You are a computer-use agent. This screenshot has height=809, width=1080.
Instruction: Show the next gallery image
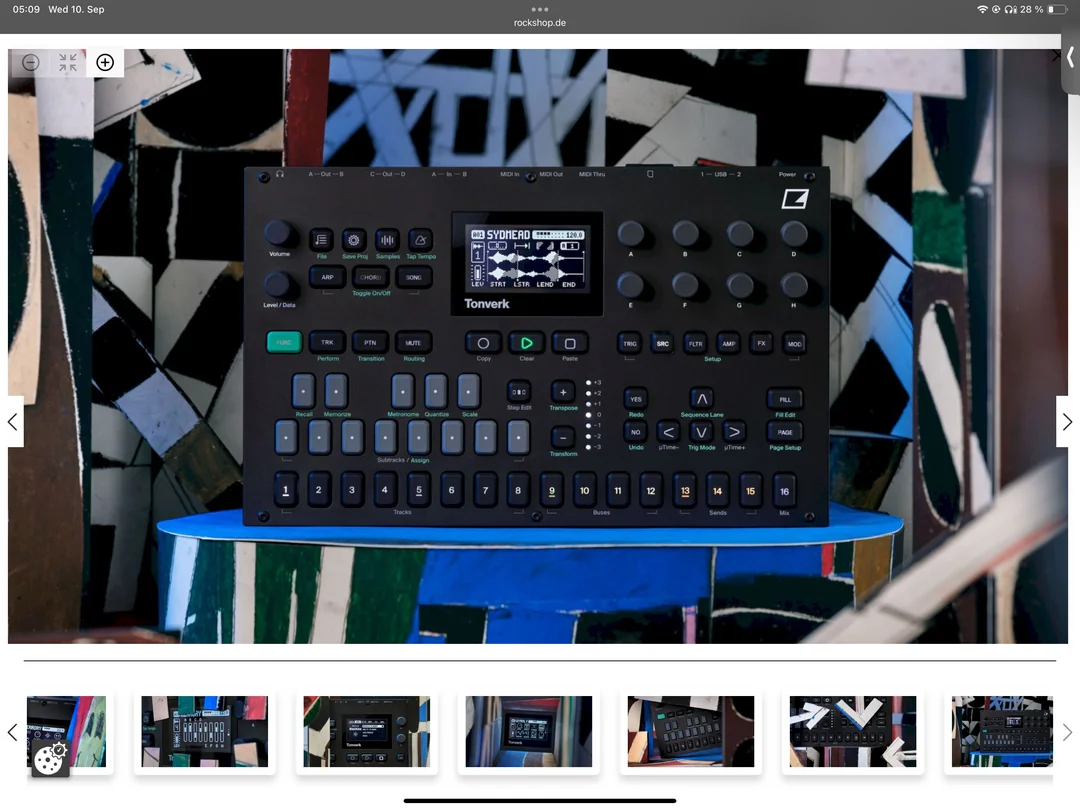point(1066,422)
